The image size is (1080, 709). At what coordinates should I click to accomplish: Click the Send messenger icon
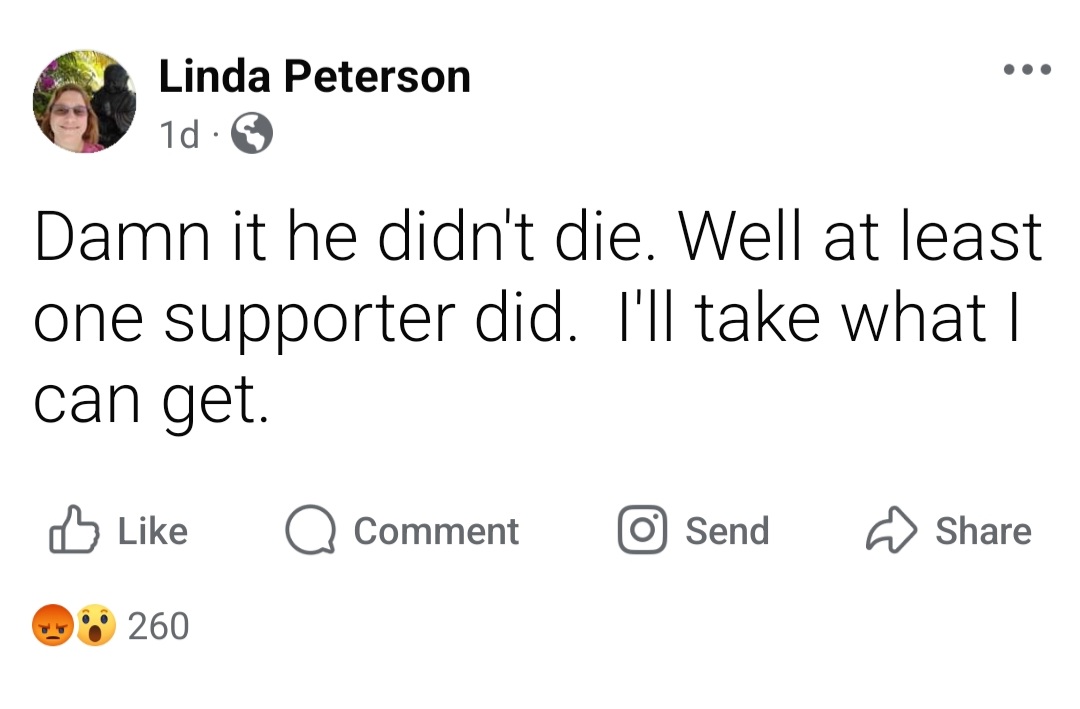[x=641, y=530]
